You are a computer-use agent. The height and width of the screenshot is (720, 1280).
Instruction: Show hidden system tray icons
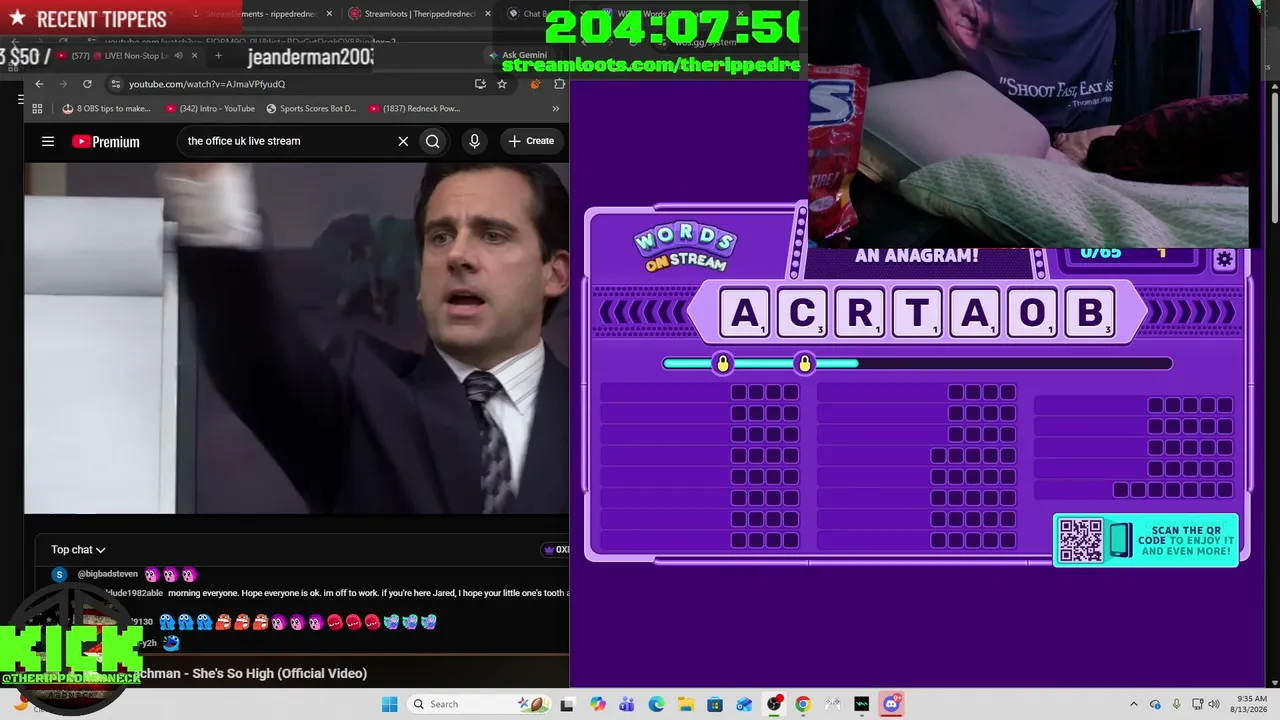click(x=1133, y=704)
